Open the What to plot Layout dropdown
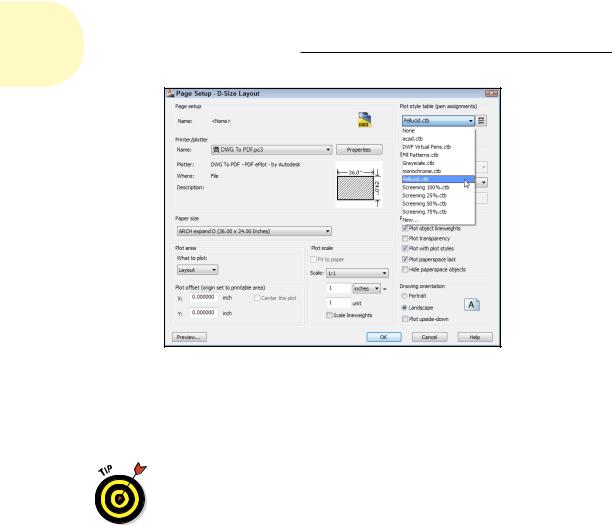 click(197, 270)
